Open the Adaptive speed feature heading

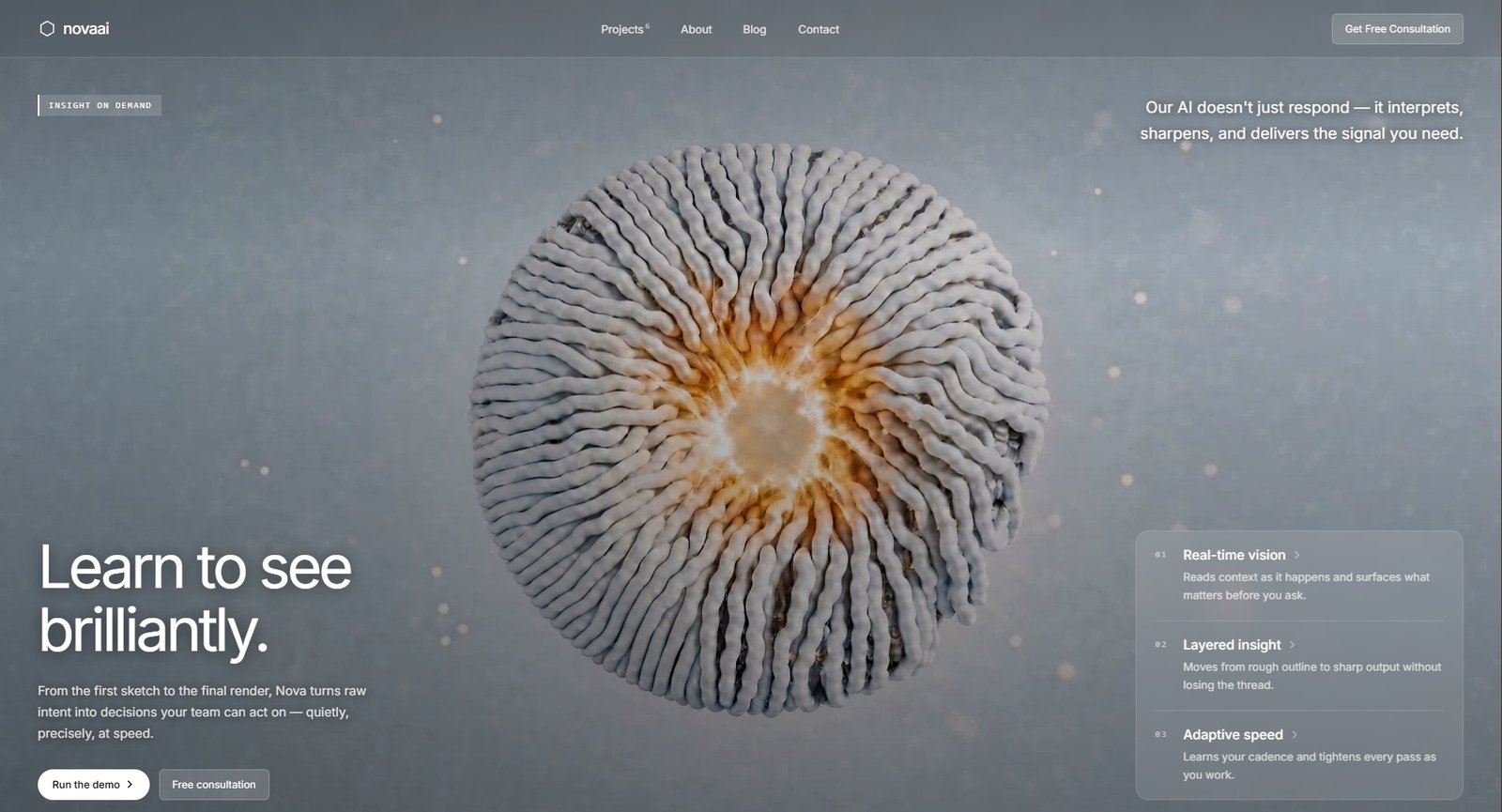1233,735
